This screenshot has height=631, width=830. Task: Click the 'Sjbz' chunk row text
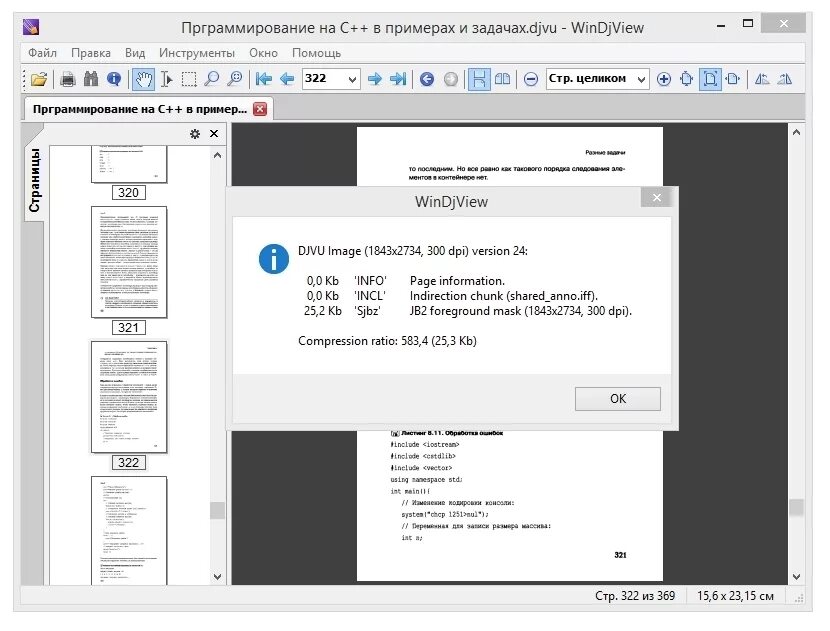coord(467,311)
